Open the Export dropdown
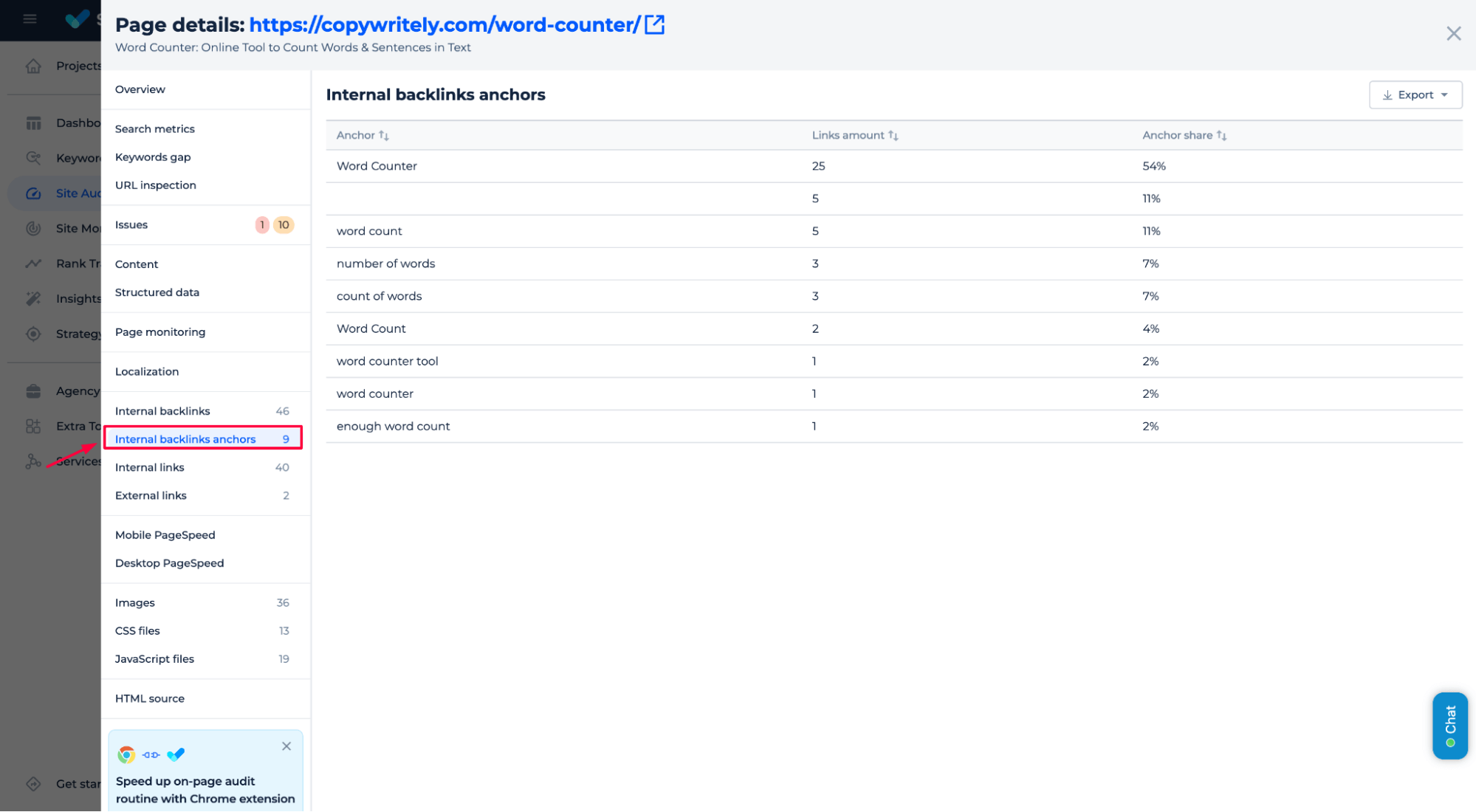Viewport: 1476px width, 812px height. tap(1415, 94)
